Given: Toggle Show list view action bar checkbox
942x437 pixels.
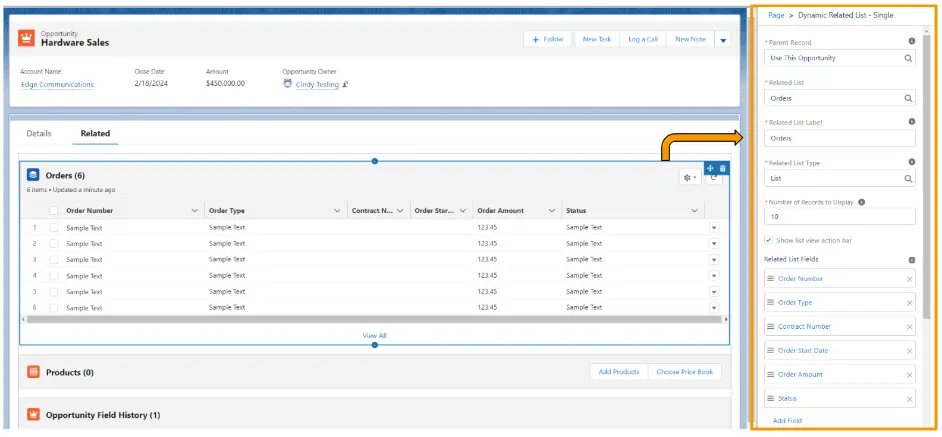Looking at the screenshot, I should (768, 240).
